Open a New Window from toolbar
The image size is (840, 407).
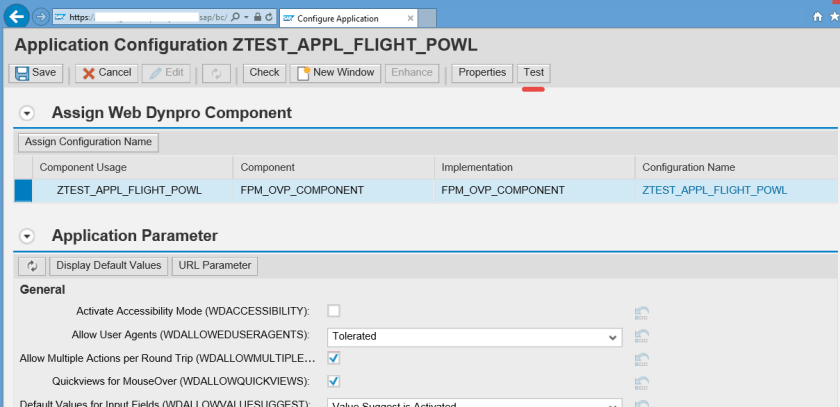(334, 73)
